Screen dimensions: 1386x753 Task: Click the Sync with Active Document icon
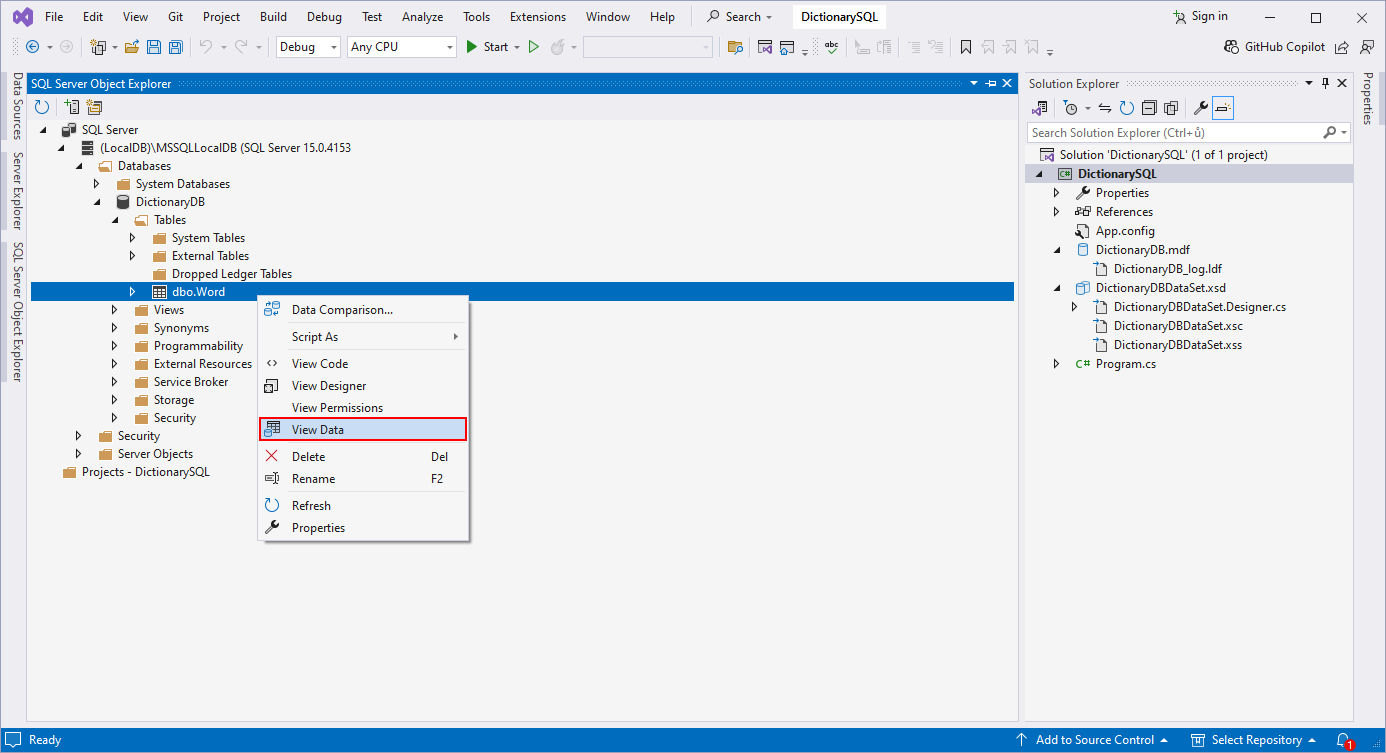1107,108
